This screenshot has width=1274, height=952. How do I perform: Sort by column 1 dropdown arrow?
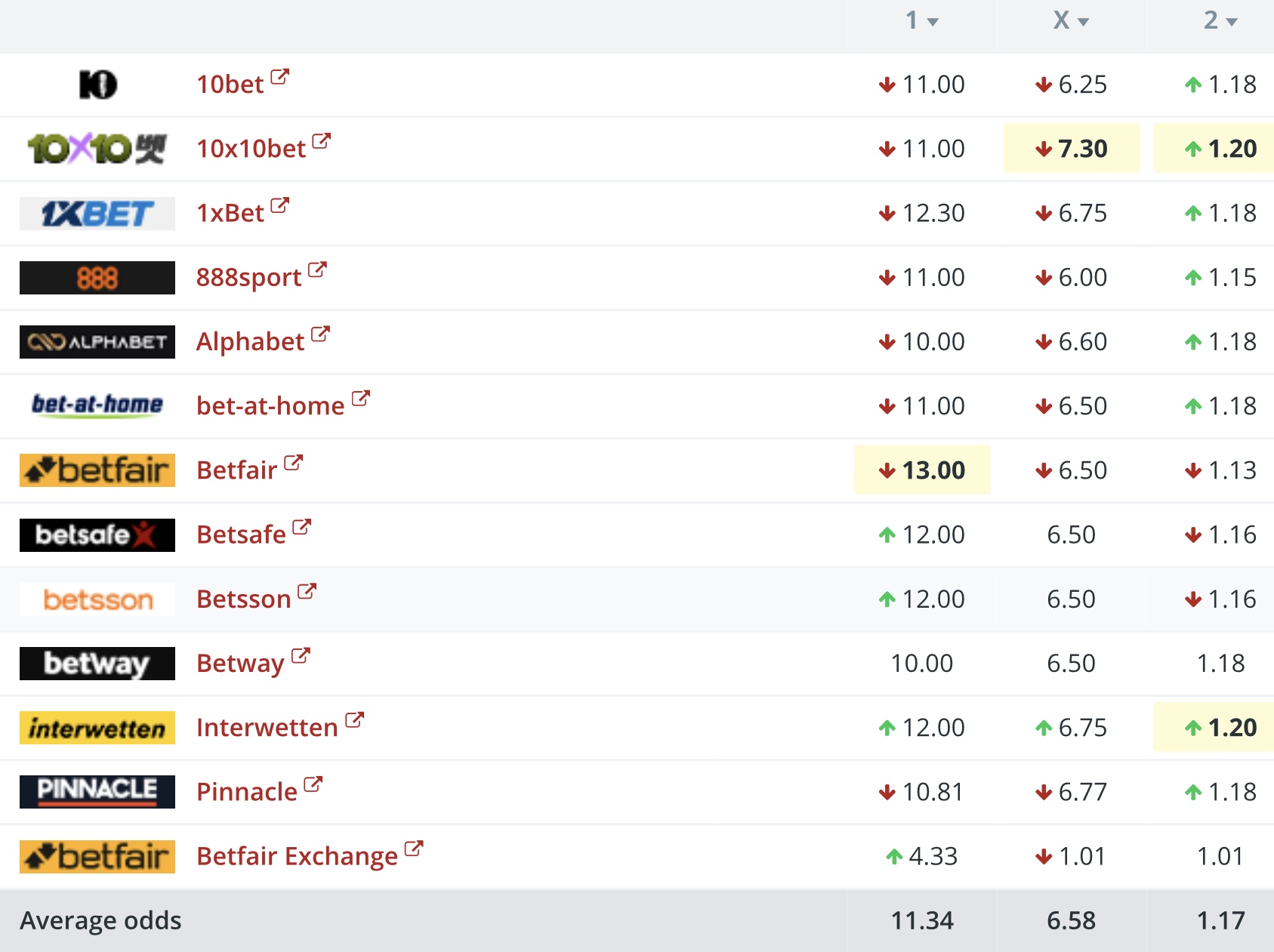click(933, 22)
